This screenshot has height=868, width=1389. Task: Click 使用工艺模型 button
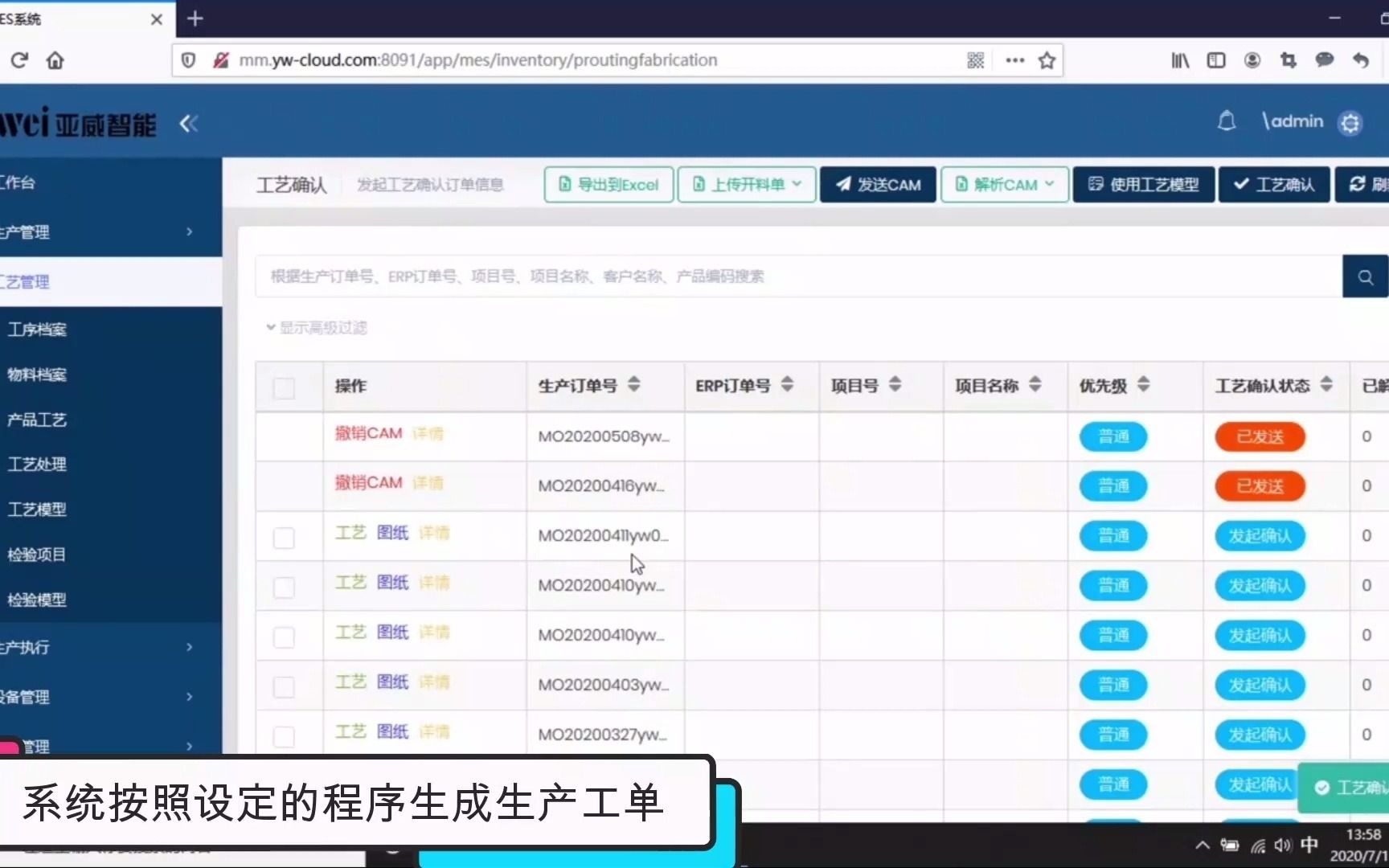(1143, 184)
